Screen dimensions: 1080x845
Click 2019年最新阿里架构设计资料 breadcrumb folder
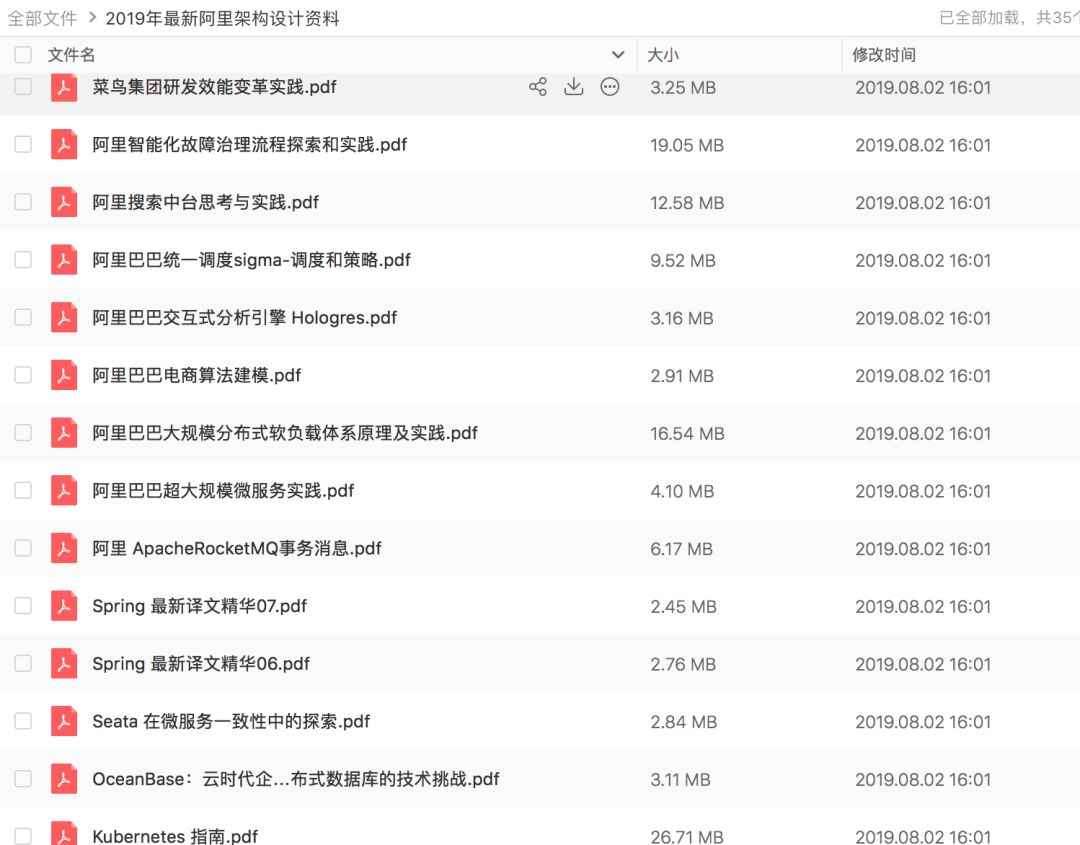pyautogui.click(x=222, y=18)
